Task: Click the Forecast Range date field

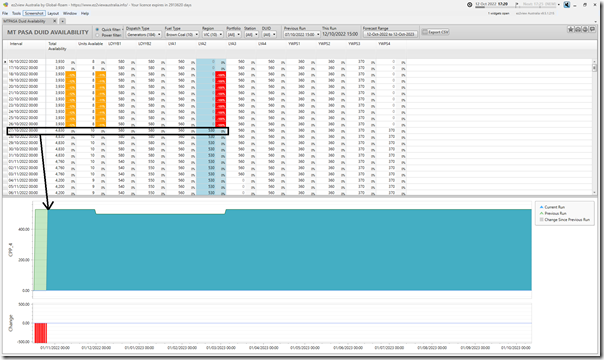Action: (390, 34)
